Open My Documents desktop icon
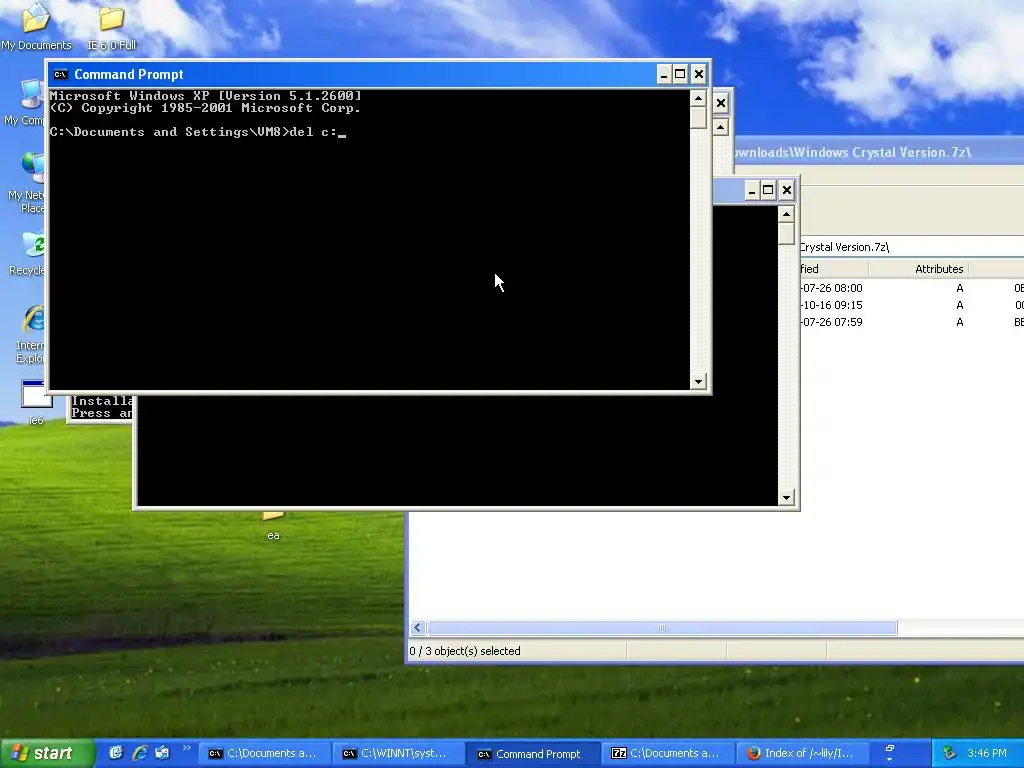Screen dimensions: 1024x768 [36, 26]
